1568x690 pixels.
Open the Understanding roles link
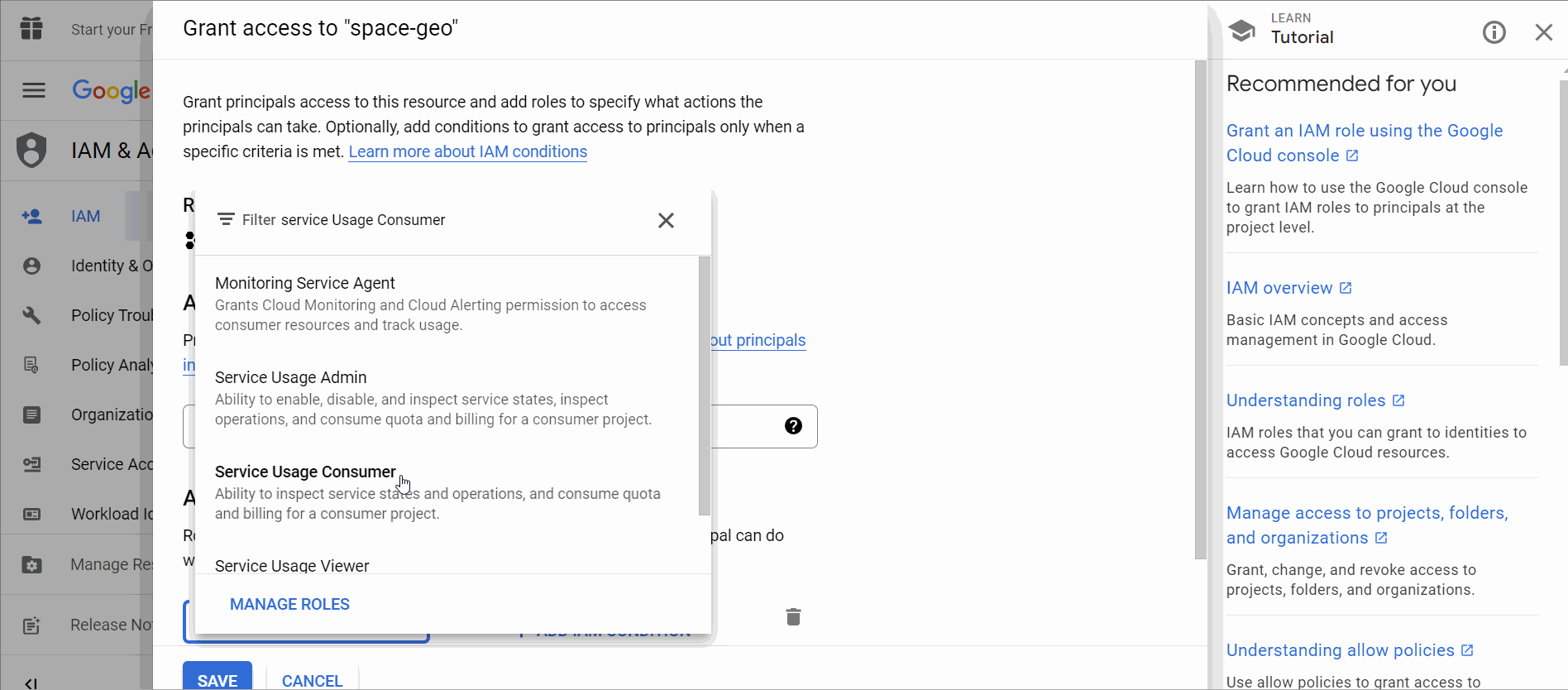[x=1306, y=400]
